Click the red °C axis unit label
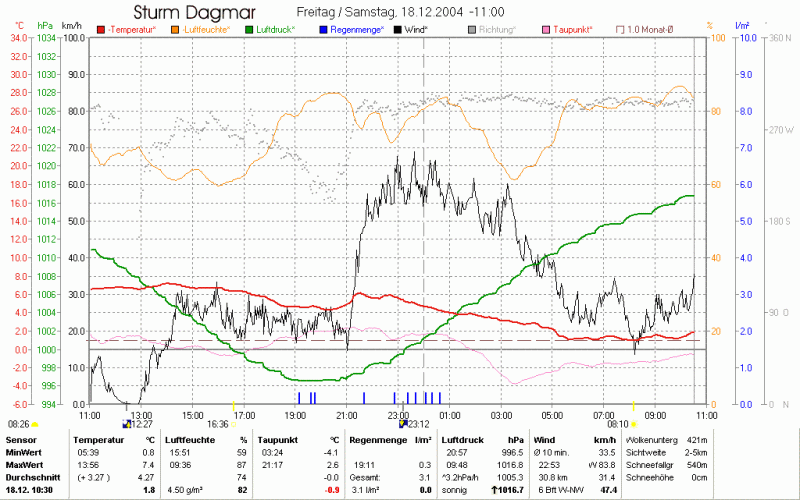 click(x=19, y=25)
